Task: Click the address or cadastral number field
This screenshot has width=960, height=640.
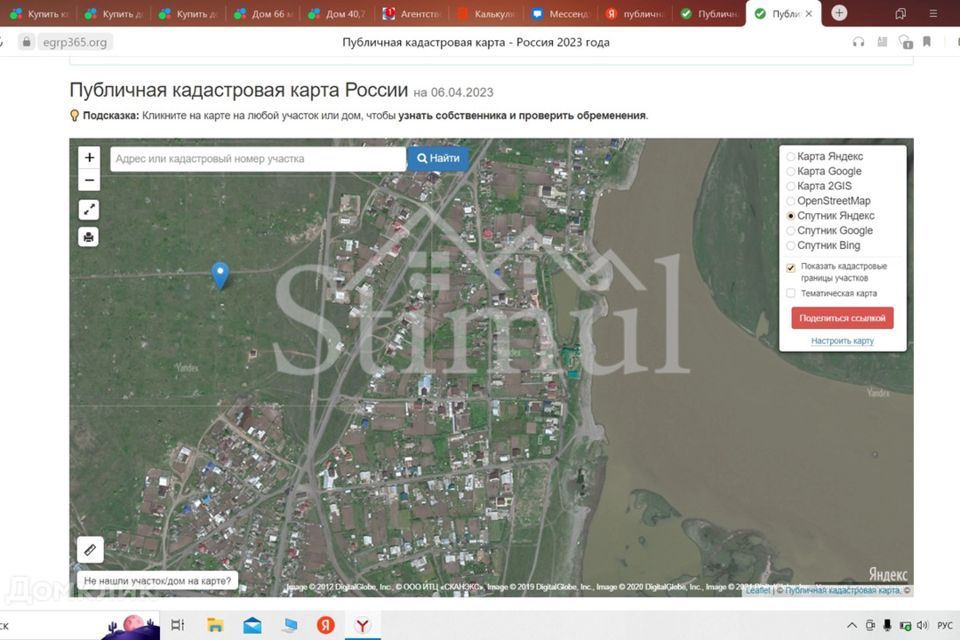Action: [x=257, y=159]
